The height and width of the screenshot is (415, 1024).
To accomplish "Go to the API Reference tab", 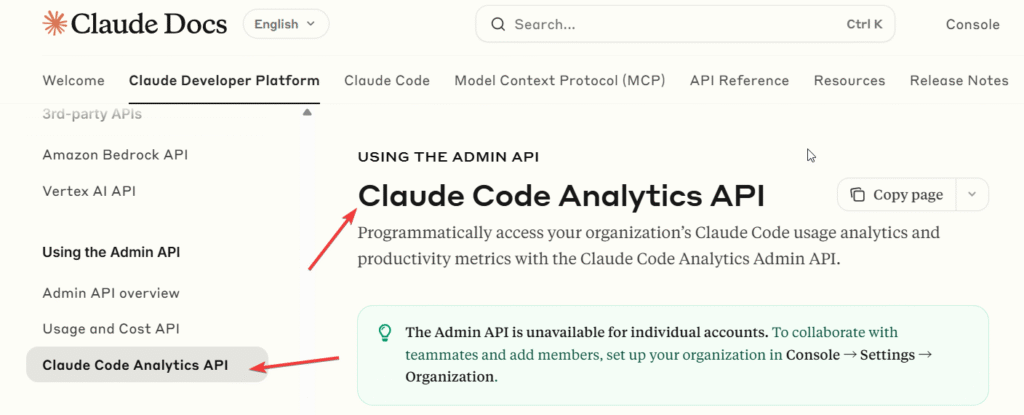I will pyautogui.click(x=739, y=80).
